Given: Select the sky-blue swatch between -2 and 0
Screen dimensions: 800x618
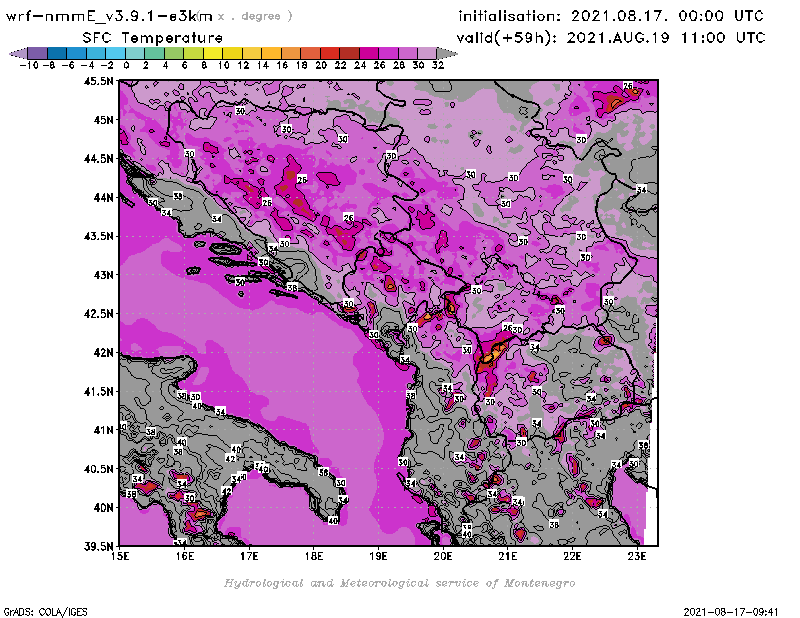Looking at the screenshot, I should pos(115,53).
